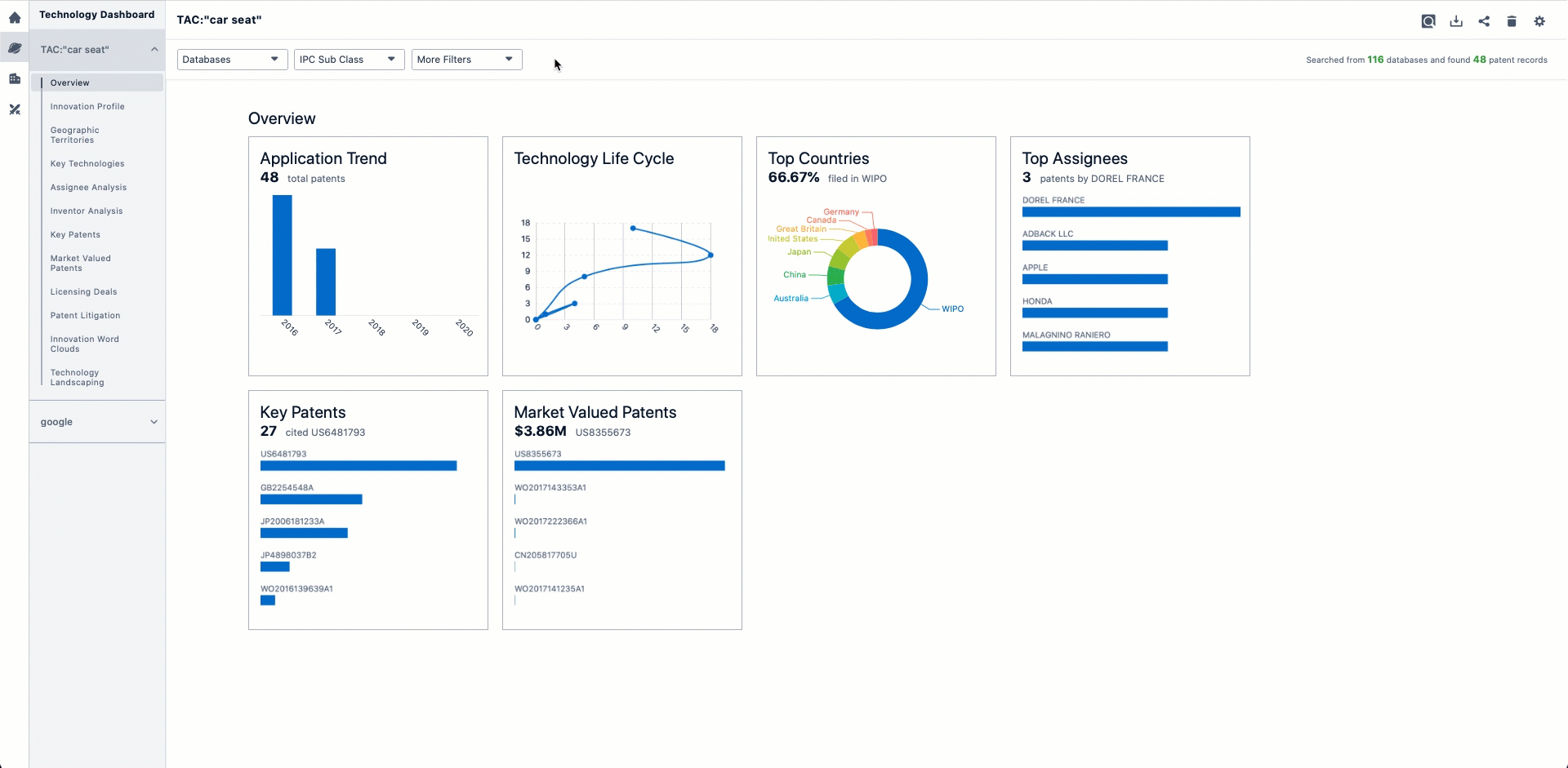Open the planet technology icon in sidebar
Image resolution: width=1568 pixels, height=768 pixels.
[x=15, y=48]
